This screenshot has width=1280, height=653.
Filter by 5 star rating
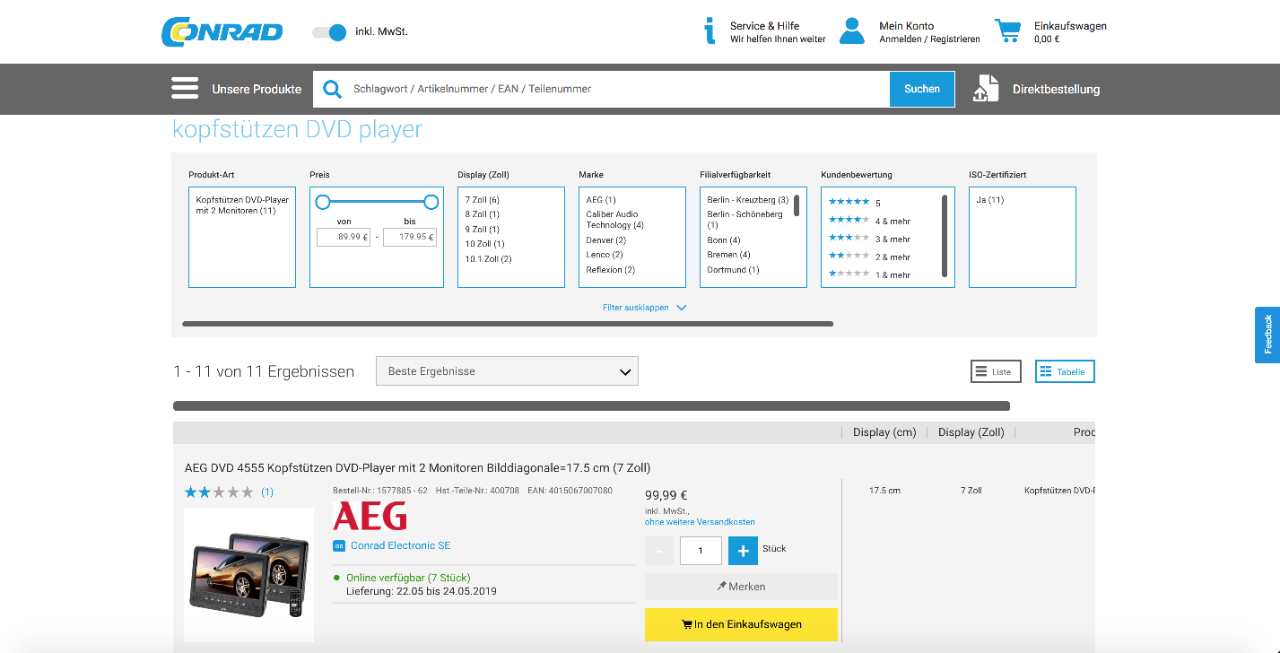click(x=854, y=202)
